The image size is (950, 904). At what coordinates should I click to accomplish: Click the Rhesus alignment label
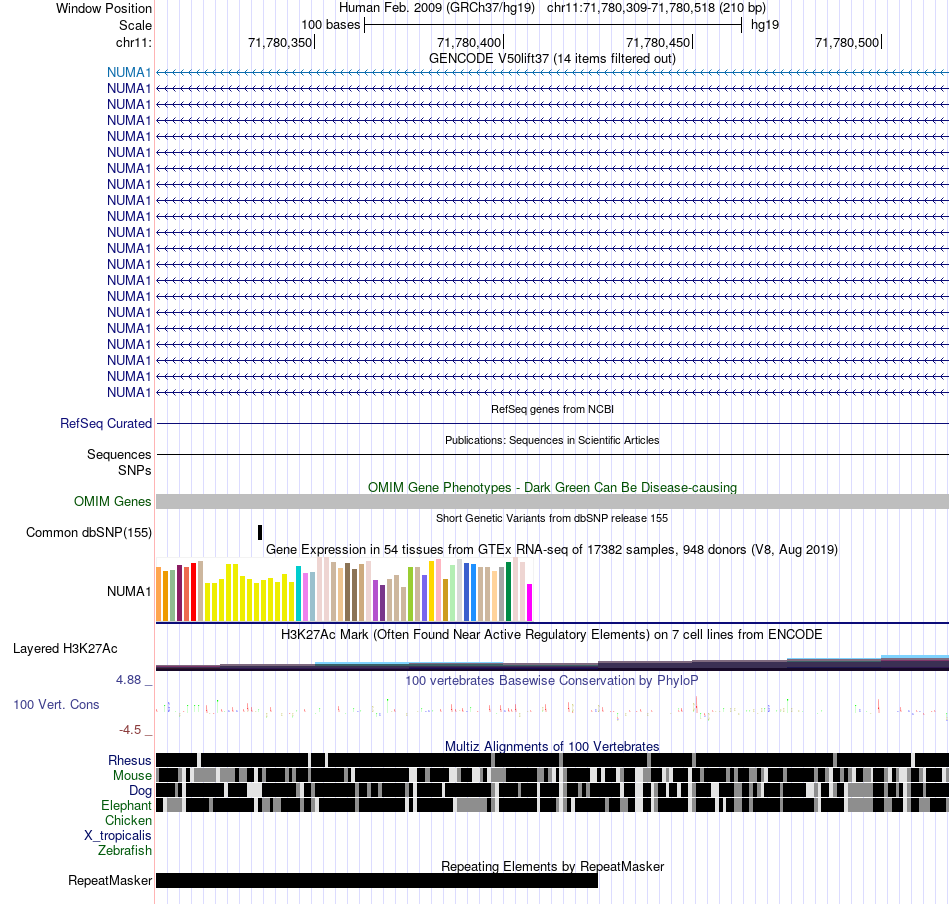[x=130, y=760]
